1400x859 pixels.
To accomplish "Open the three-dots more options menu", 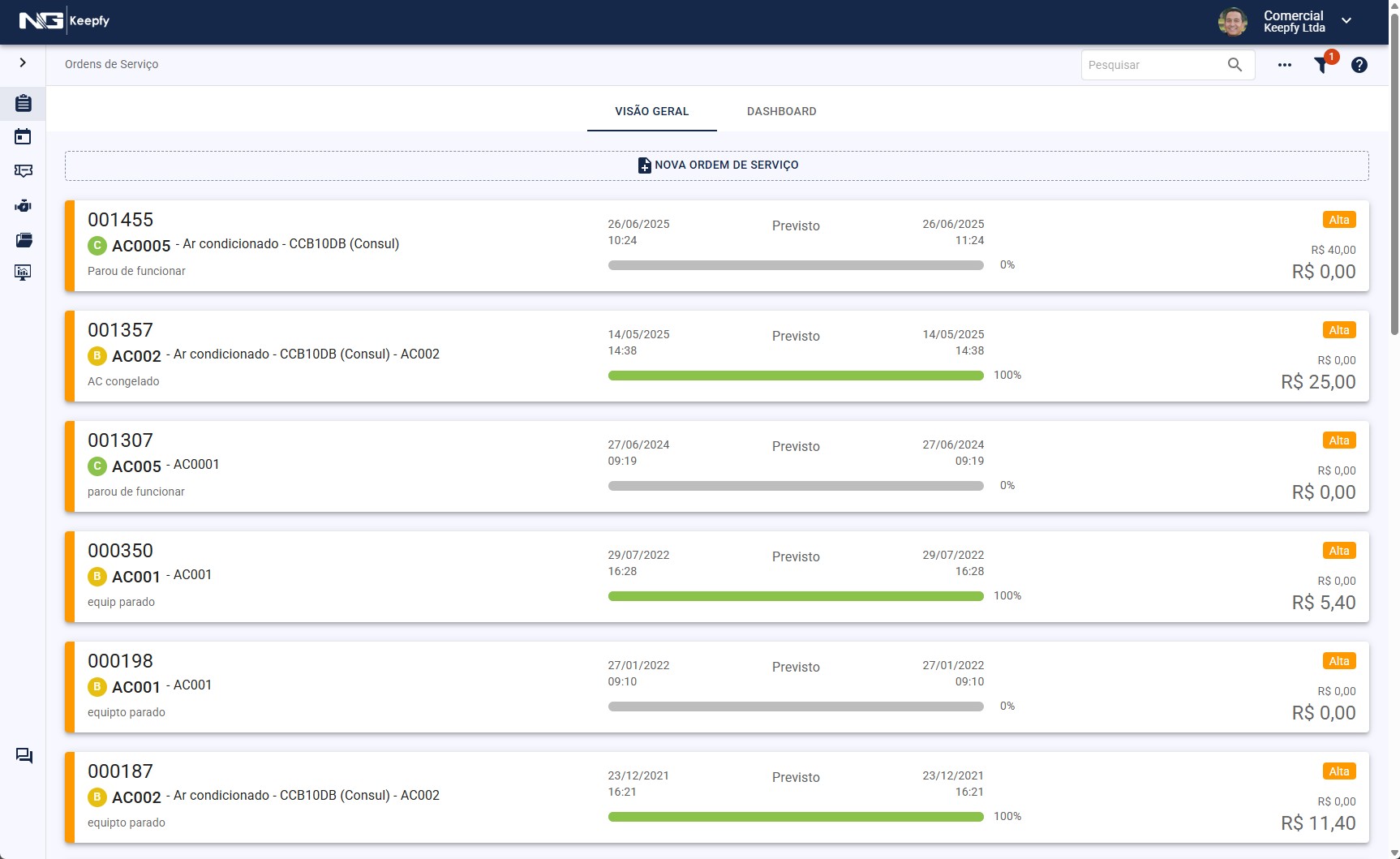I will pos(1285,65).
